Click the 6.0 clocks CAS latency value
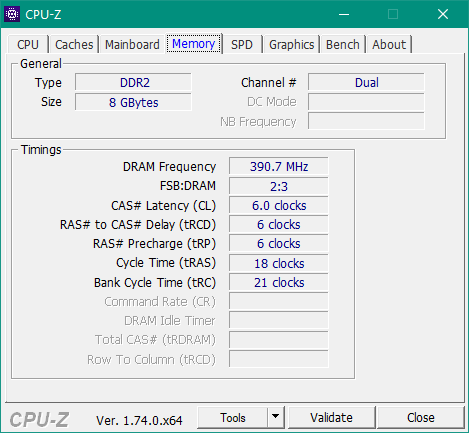Viewport: 469px width, 433px height. tap(279, 205)
